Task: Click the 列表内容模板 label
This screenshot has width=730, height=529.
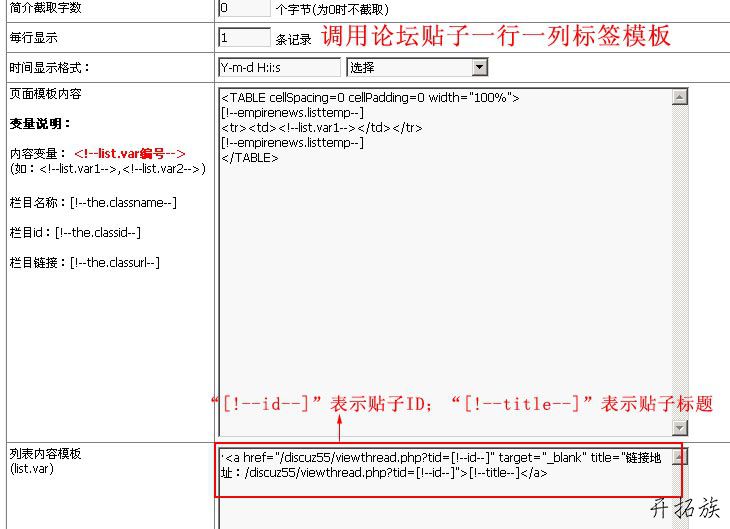Action: pos(46,454)
